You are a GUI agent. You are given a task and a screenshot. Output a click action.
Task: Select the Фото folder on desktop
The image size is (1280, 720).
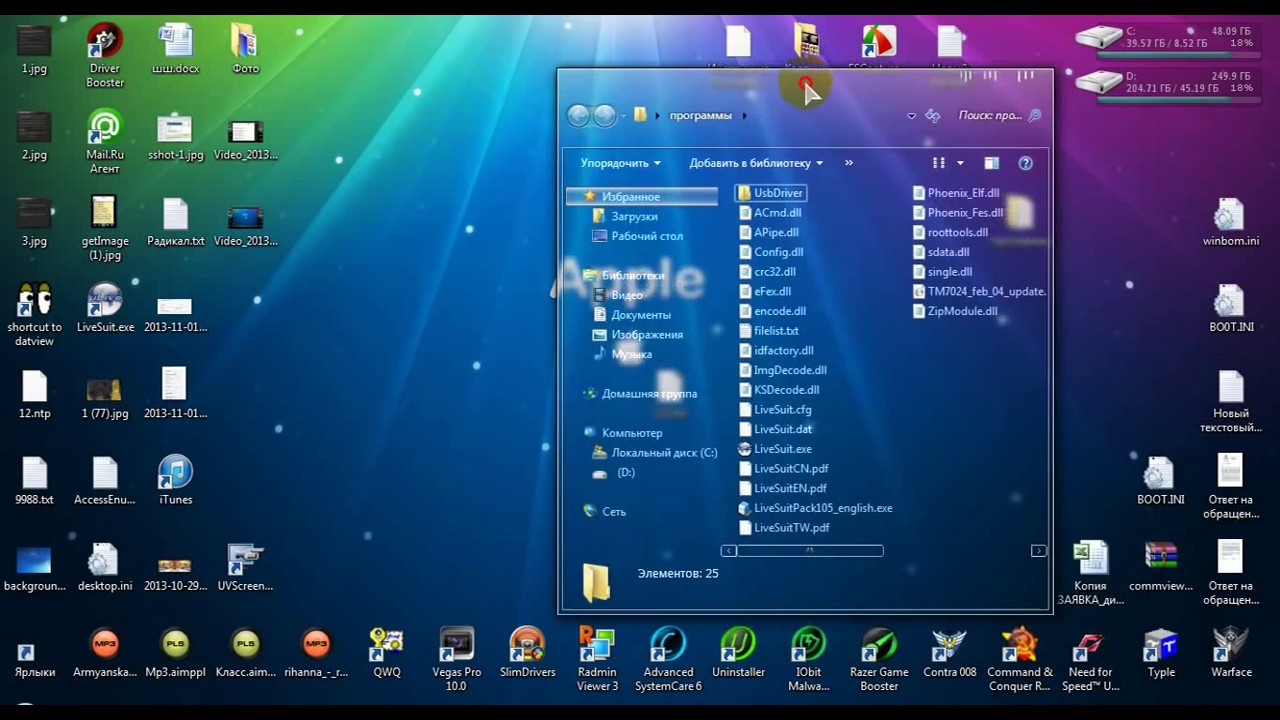[245, 50]
